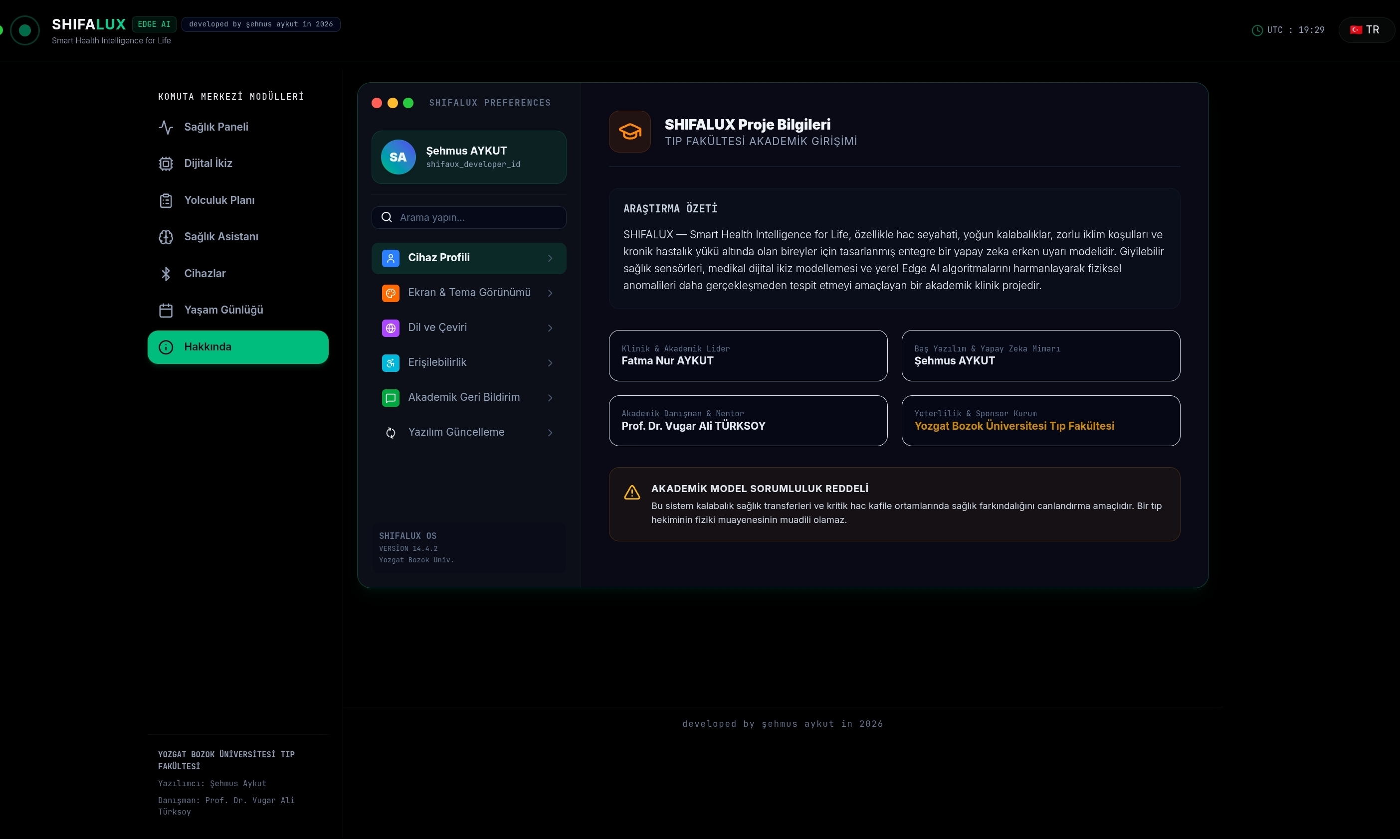Screen dimensions: 1400x840
Task: Select the Sağlık Asistanı module
Action: coord(238,237)
